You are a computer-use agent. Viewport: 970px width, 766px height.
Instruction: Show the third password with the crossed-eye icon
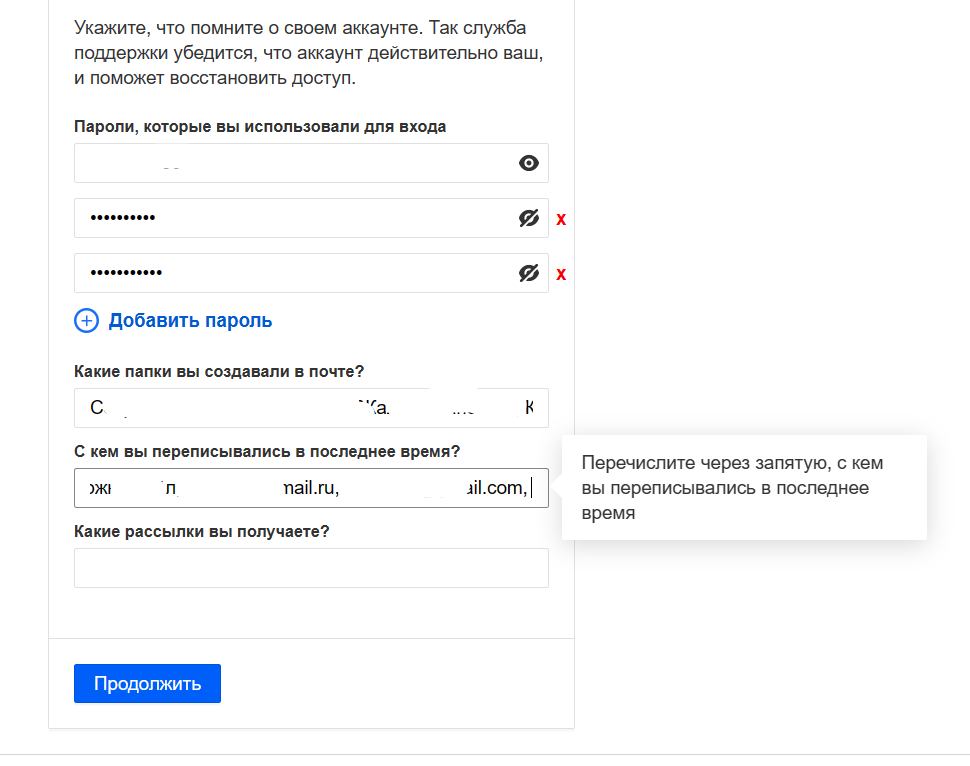(528, 273)
